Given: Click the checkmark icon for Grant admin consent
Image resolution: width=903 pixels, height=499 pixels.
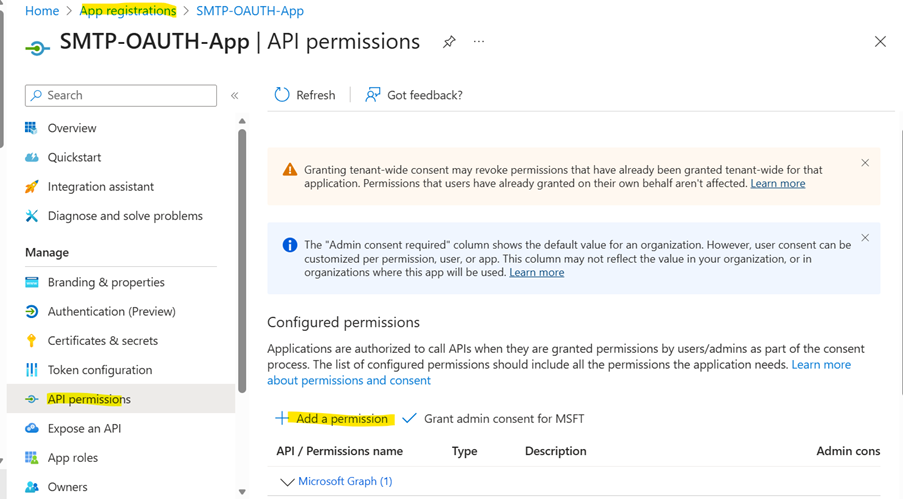Looking at the screenshot, I should click(x=409, y=418).
